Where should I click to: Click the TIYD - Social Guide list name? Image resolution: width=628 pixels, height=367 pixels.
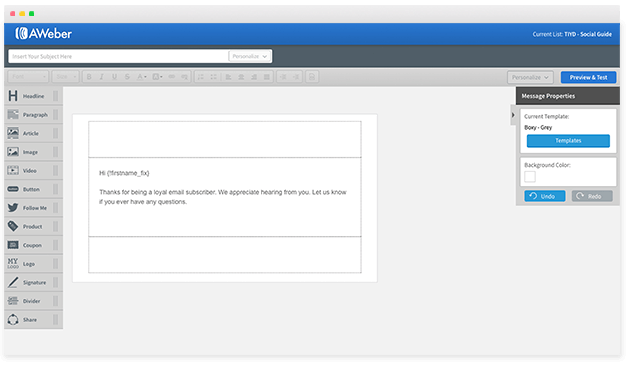588,34
